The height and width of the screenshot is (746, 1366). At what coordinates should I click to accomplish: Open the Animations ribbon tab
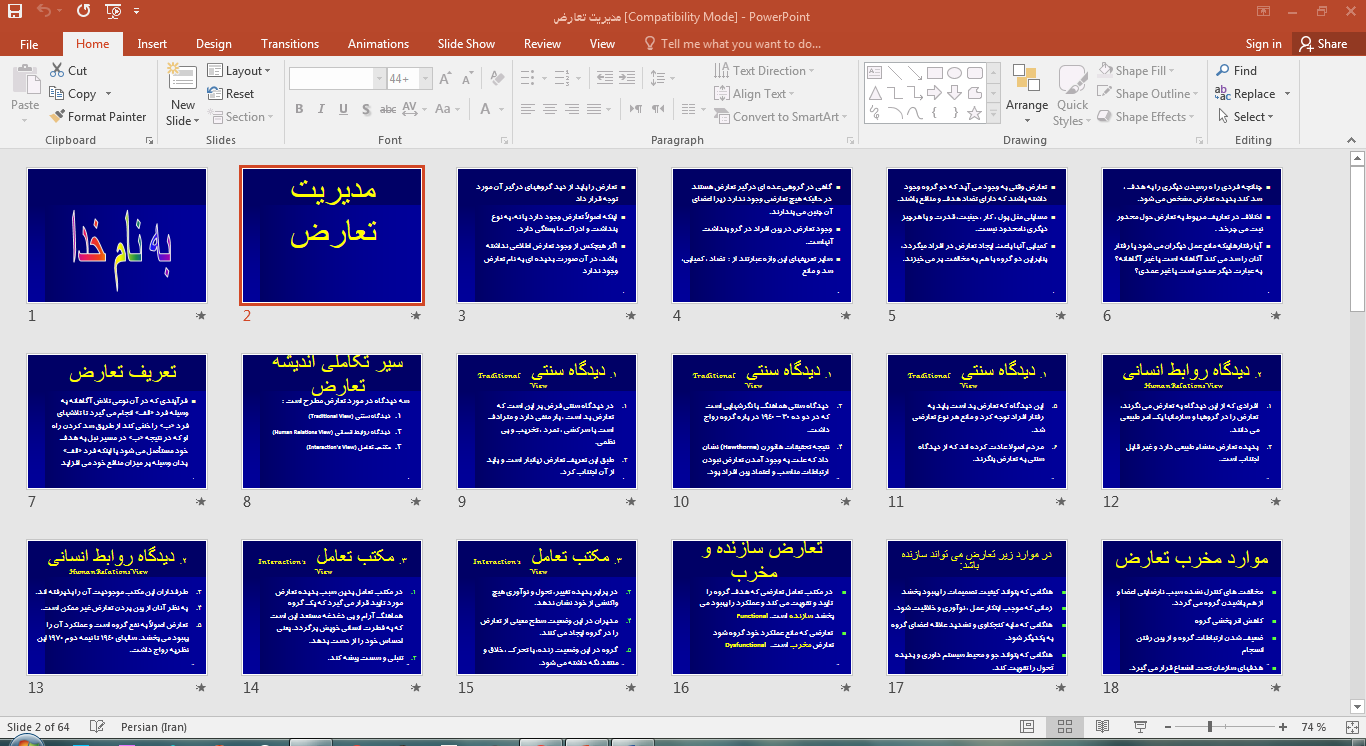(x=378, y=43)
